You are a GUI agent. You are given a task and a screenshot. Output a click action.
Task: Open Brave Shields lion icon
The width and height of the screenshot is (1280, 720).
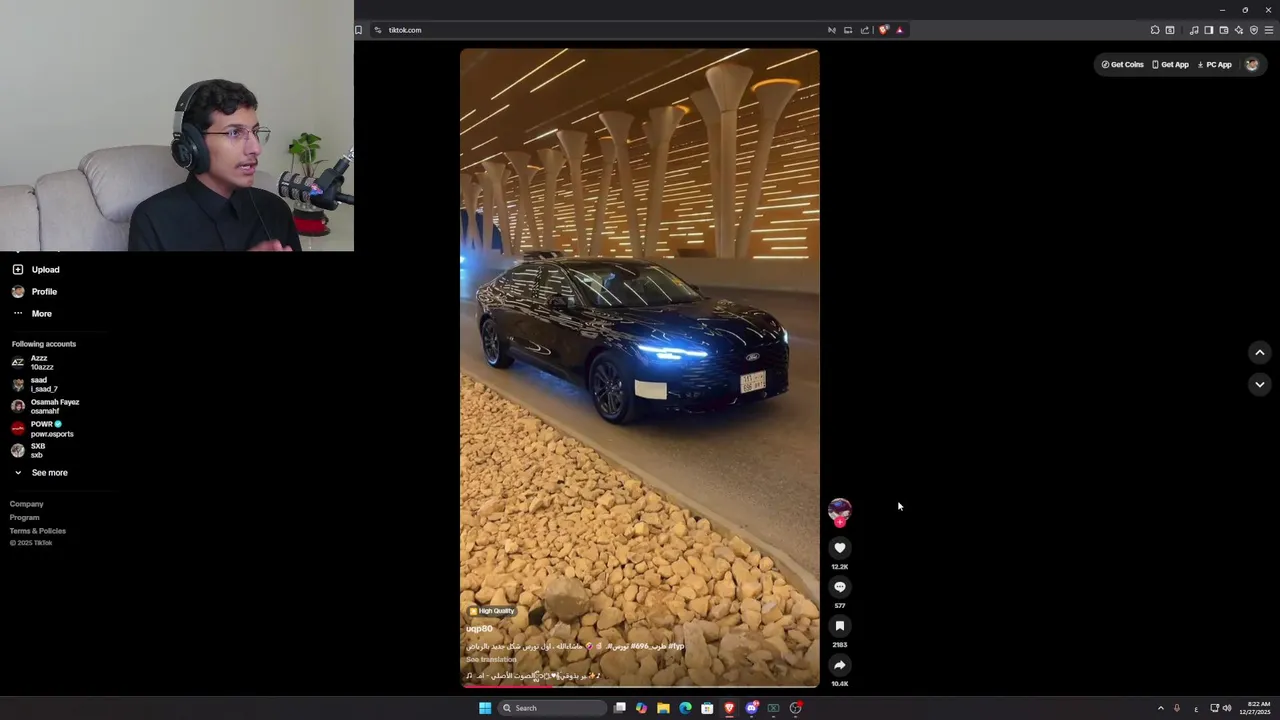pos(883,30)
